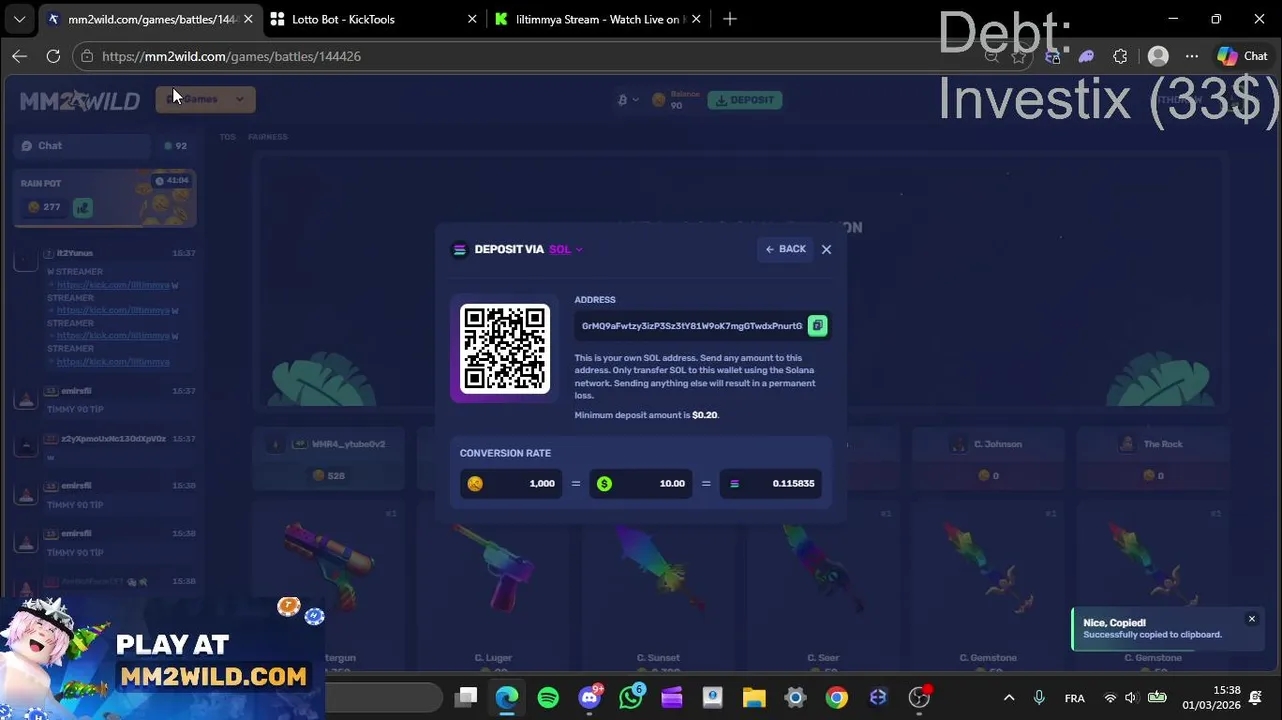Click the C. Johnson player card

[x=988, y=460]
